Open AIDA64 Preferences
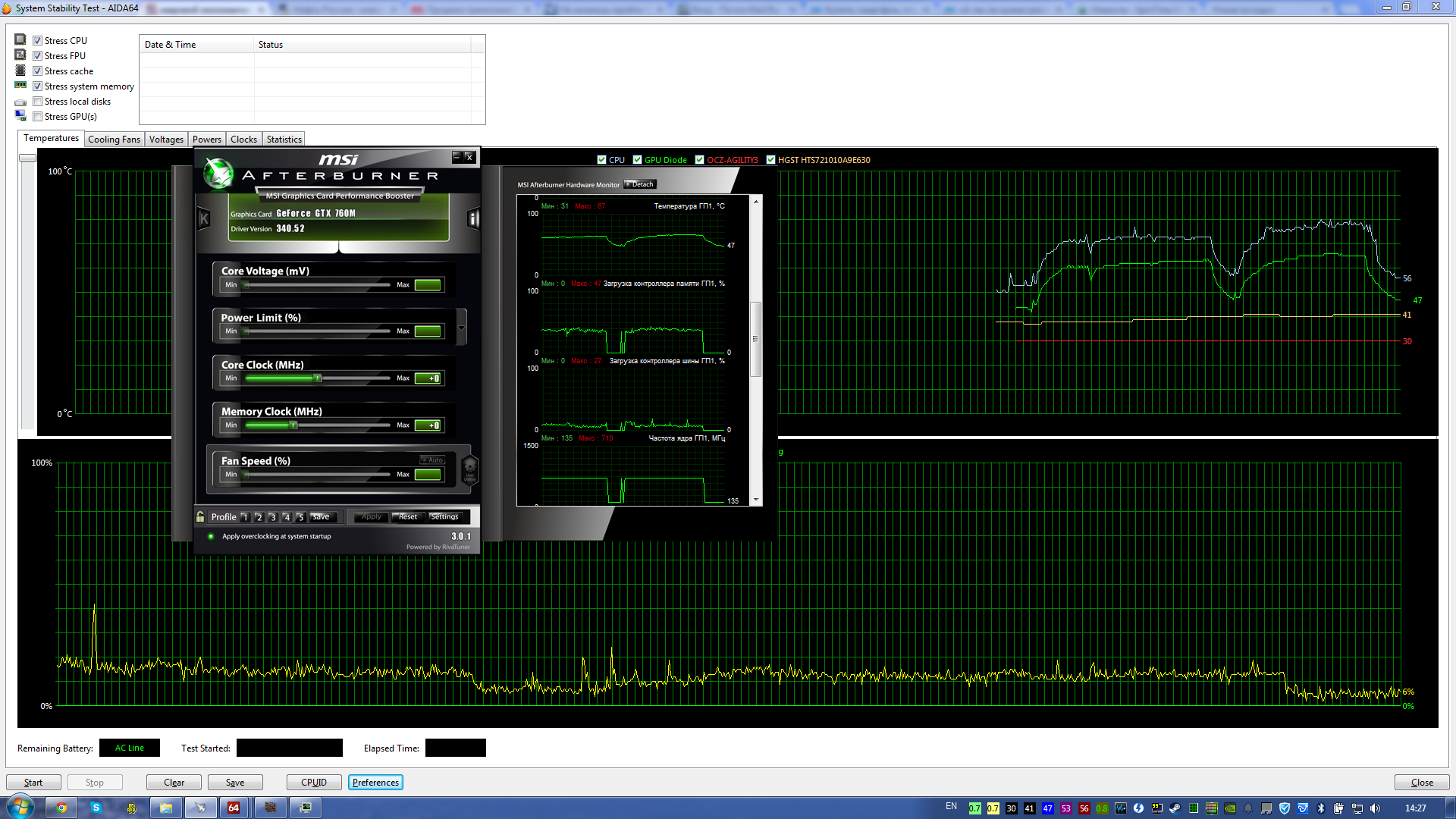 click(375, 783)
